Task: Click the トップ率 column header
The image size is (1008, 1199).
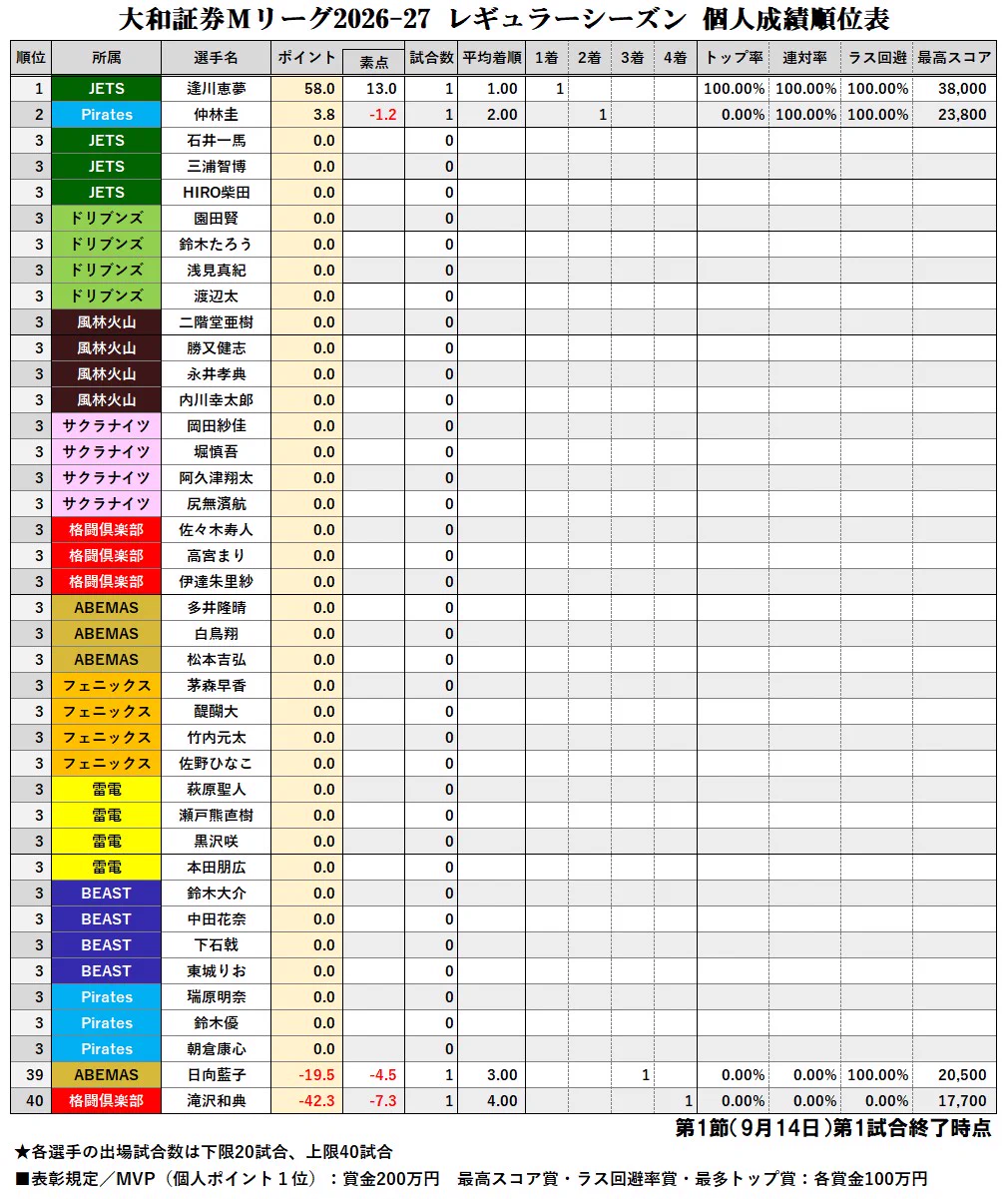Action: point(734,58)
